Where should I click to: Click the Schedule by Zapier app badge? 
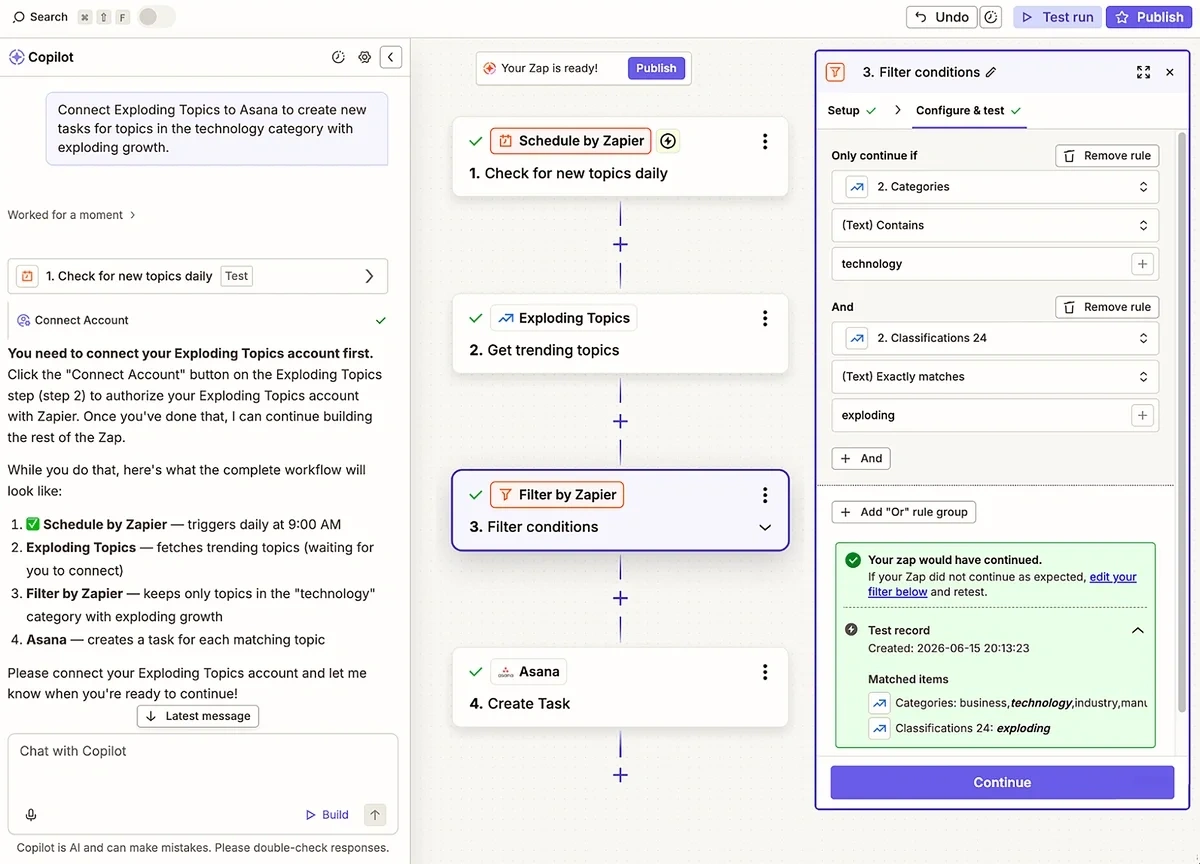coord(571,141)
